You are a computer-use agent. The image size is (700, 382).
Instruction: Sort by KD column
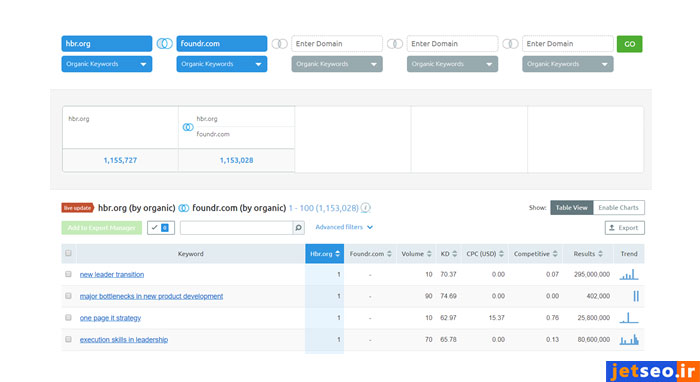point(448,253)
